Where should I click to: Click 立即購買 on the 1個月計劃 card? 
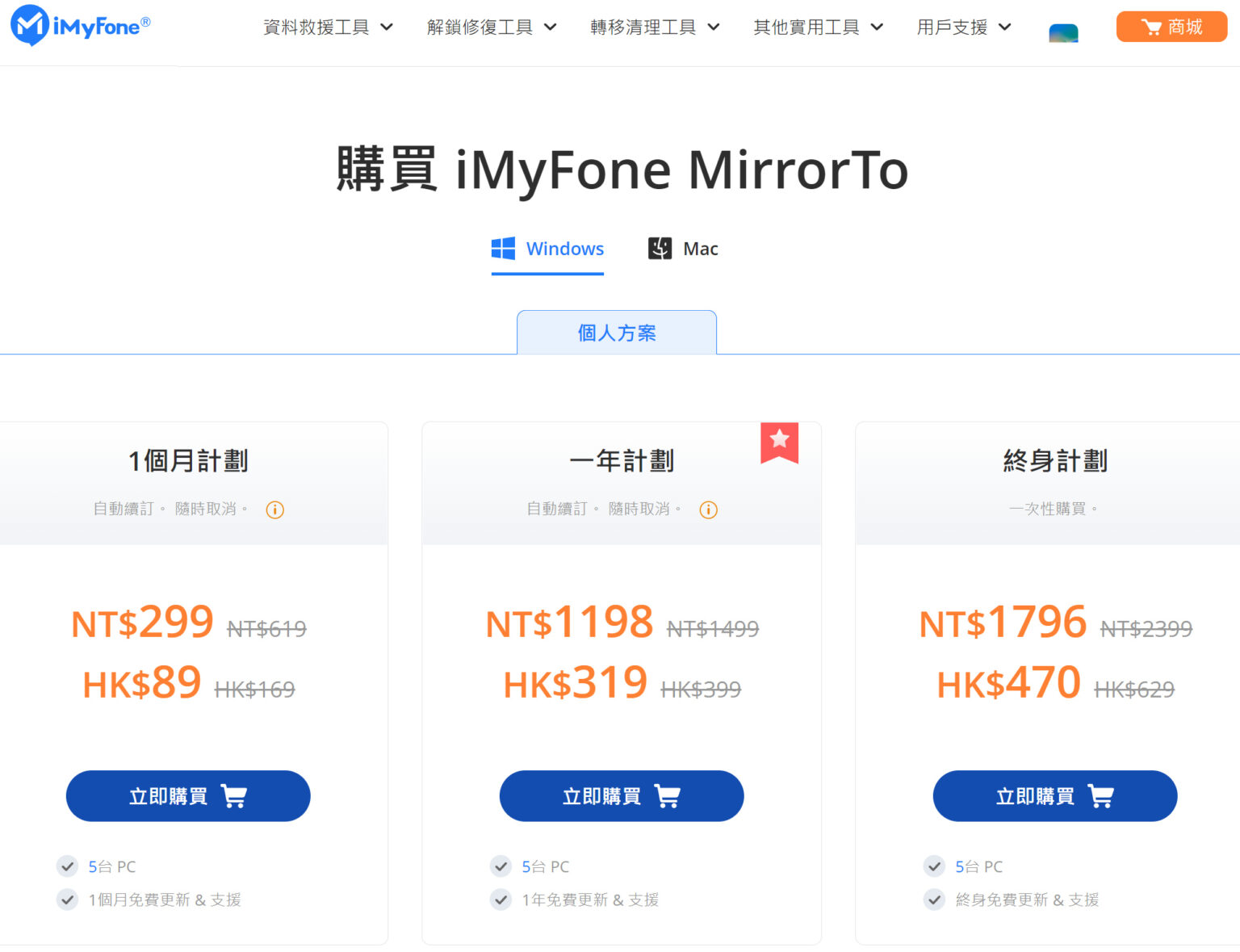187,795
